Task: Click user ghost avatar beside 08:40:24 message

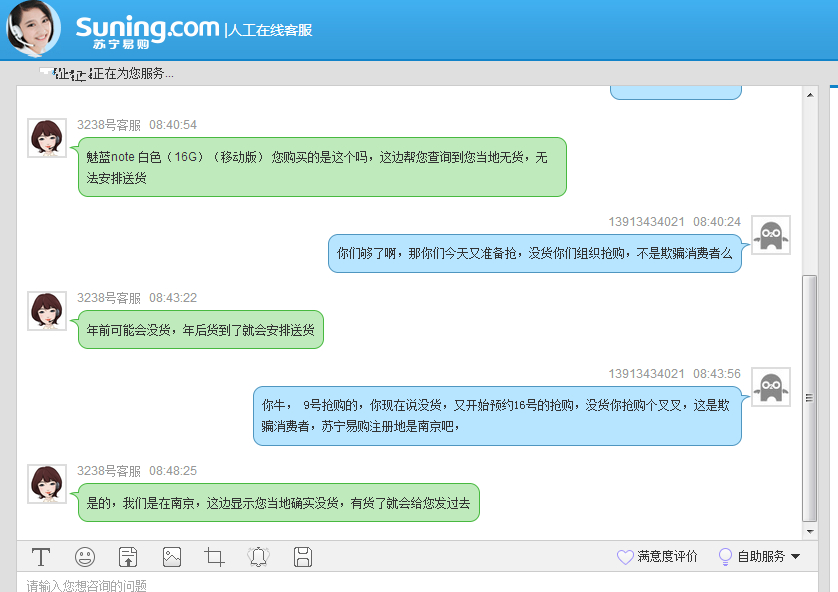Action: pos(771,235)
